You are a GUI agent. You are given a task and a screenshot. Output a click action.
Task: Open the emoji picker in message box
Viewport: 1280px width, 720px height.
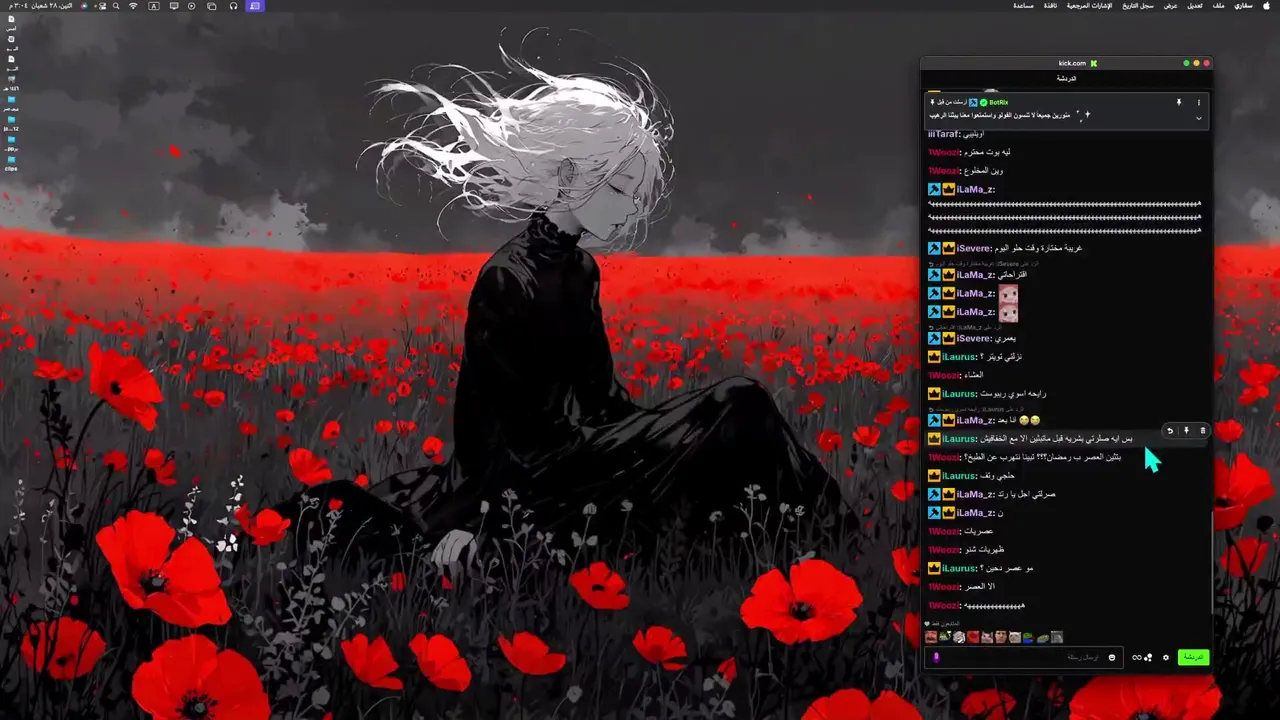pos(1111,657)
